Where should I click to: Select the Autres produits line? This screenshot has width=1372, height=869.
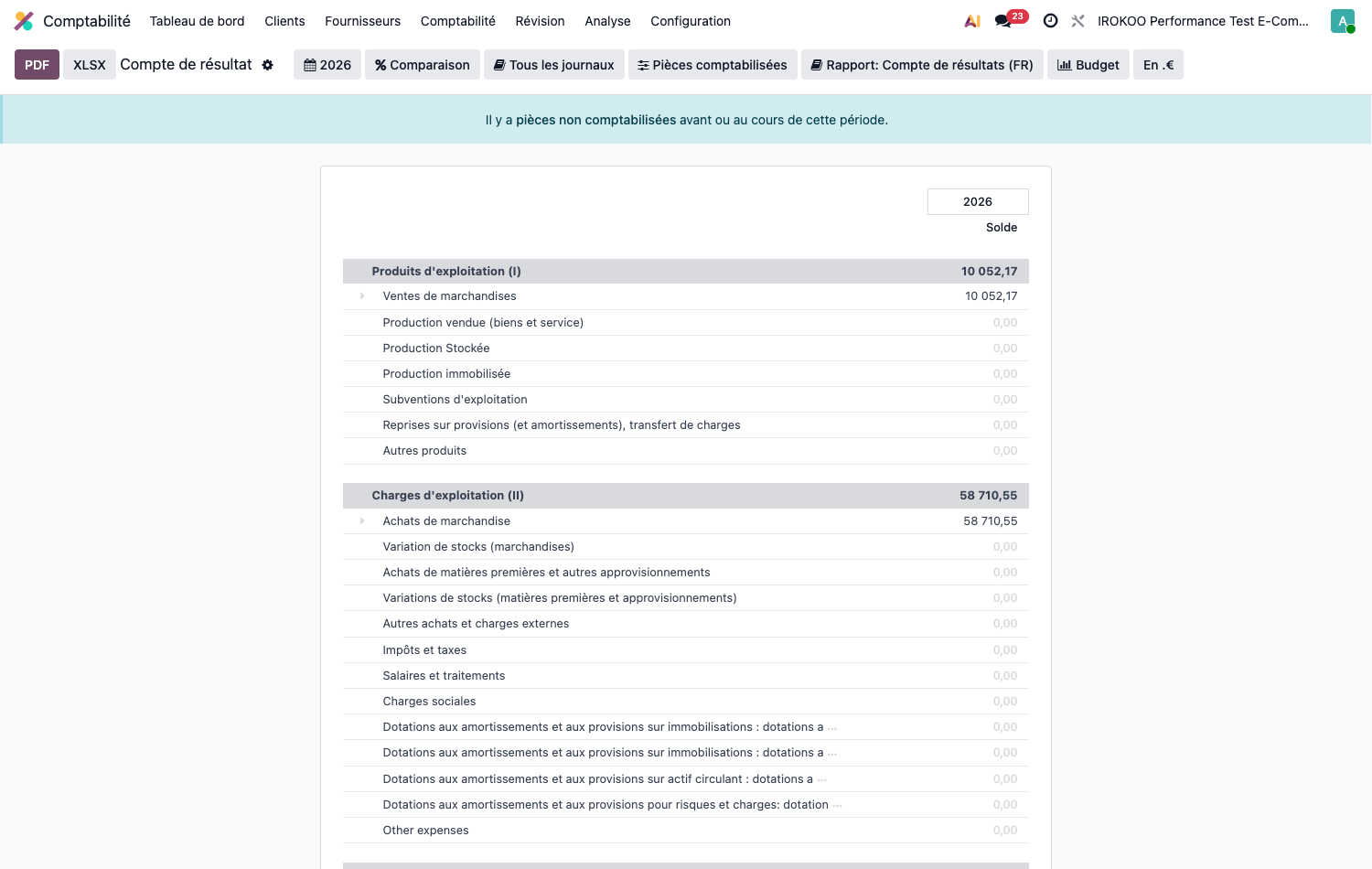pos(686,451)
